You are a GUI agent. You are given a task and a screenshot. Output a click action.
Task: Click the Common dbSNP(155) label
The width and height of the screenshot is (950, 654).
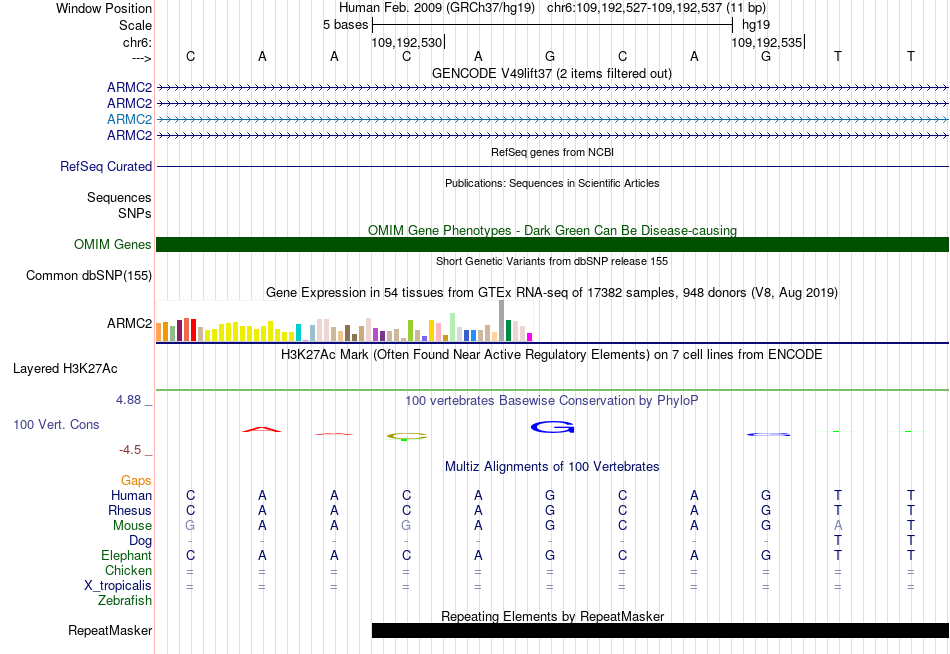88,276
